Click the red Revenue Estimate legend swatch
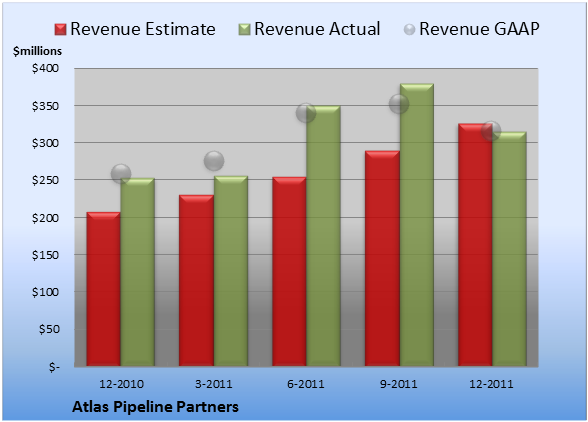Viewport: 588px width, 422px height. pos(60,30)
